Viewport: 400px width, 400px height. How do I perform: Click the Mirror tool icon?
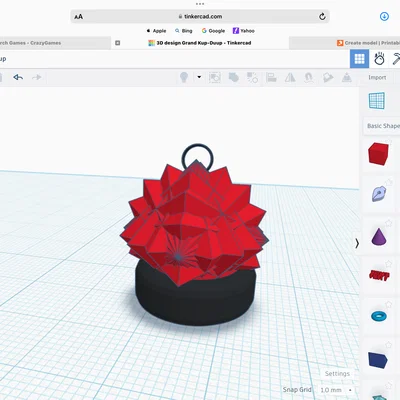coord(290,78)
